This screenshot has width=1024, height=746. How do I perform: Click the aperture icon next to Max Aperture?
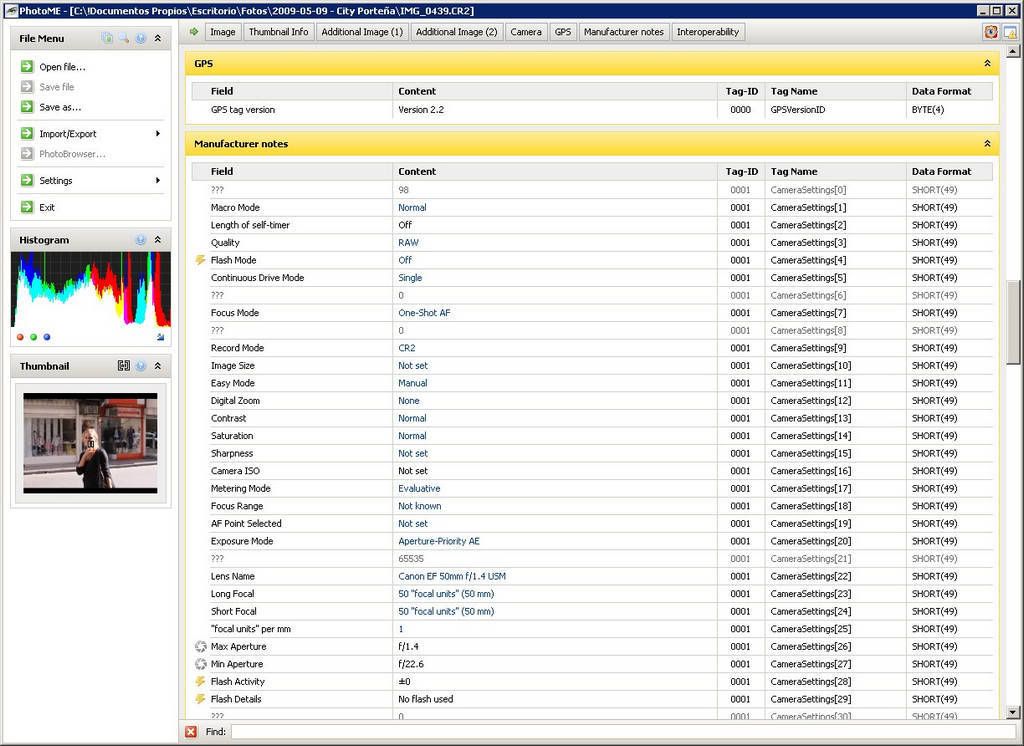[x=200, y=647]
